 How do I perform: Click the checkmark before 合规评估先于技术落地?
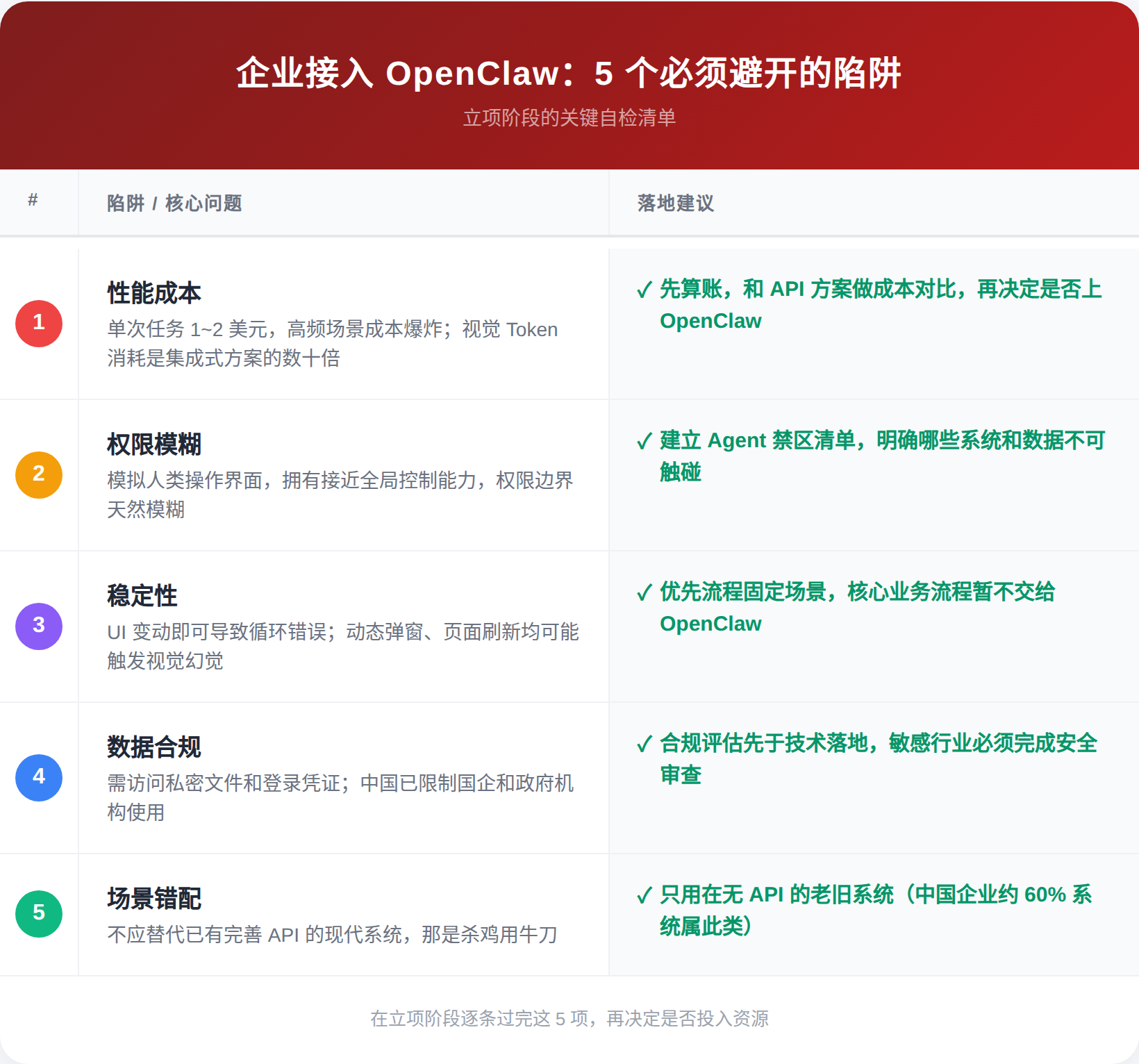coord(645,744)
